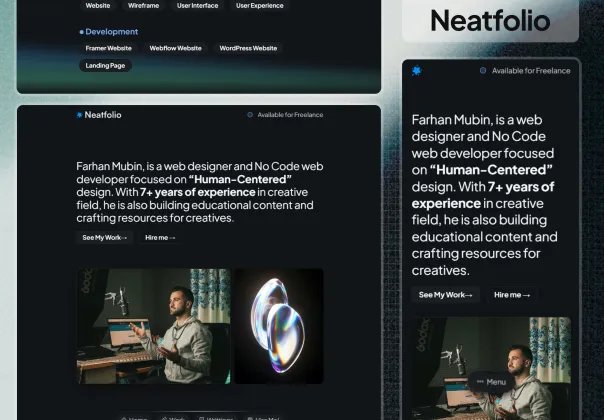Open the glass 3D shape image
The height and width of the screenshot is (420, 604).
click(279, 326)
